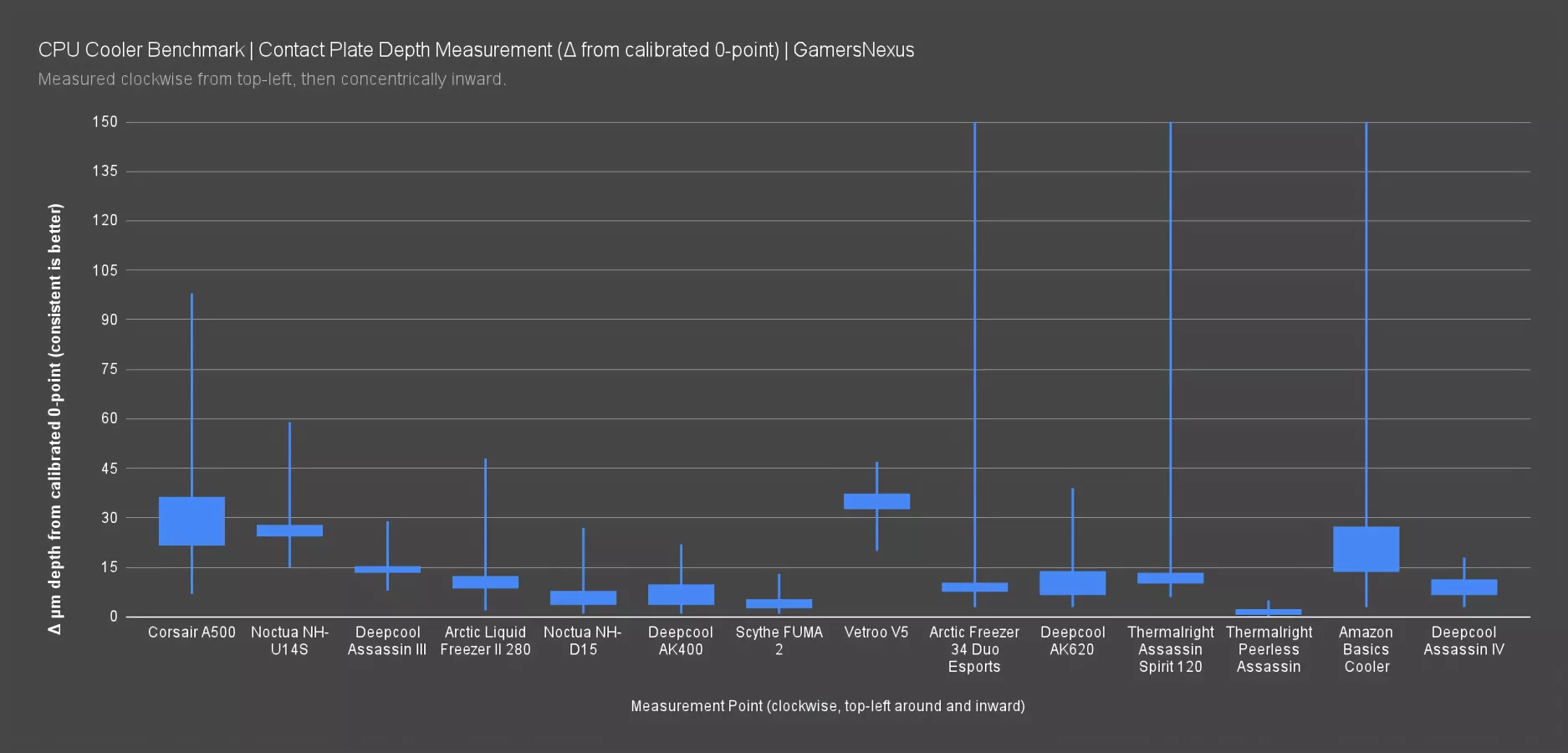This screenshot has width=1568, height=753.
Task: Click the 75 tick label on y-axis
Action: [x=109, y=369]
